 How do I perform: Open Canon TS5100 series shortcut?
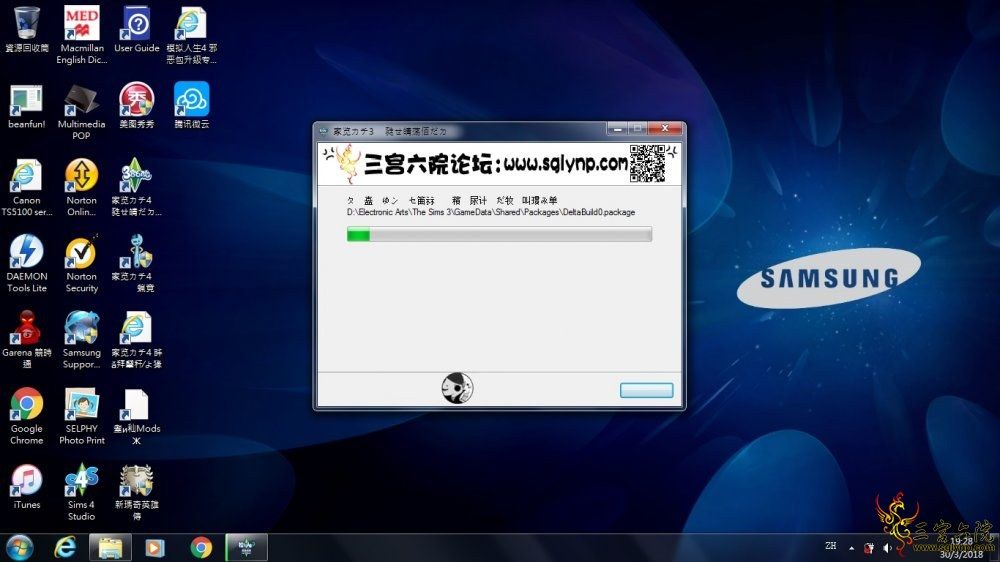pyautogui.click(x=26, y=188)
